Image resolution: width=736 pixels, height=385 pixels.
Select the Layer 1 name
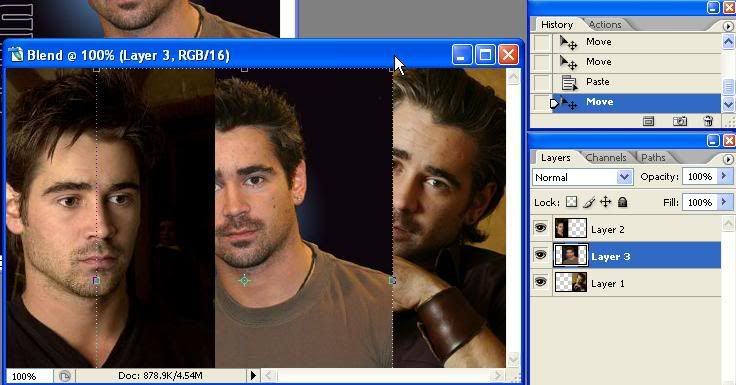(607, 284)
